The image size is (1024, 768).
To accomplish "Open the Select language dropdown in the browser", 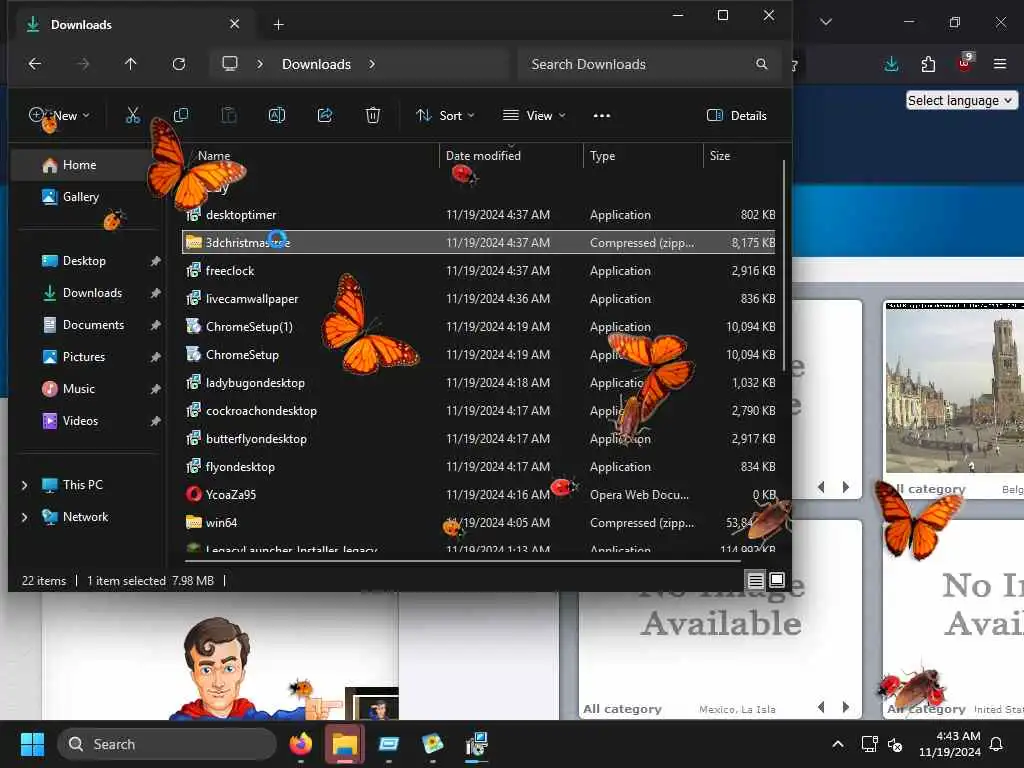I will coord(960,100).
